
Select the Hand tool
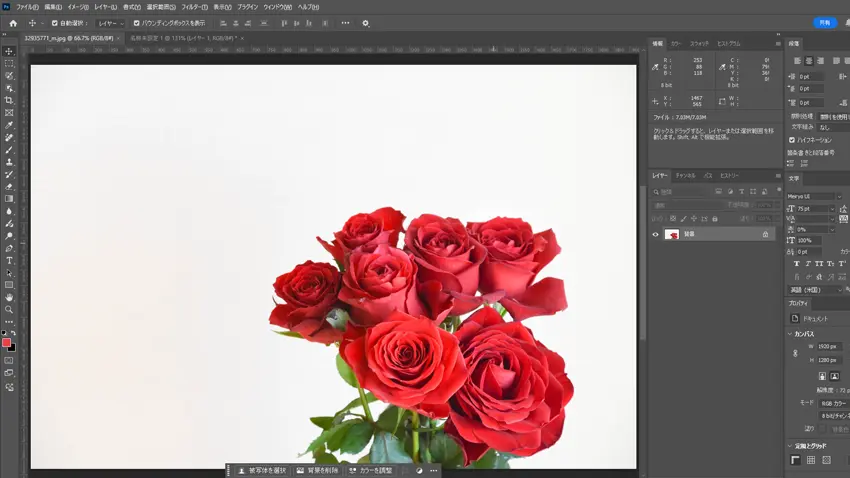[x=9, y=297]
